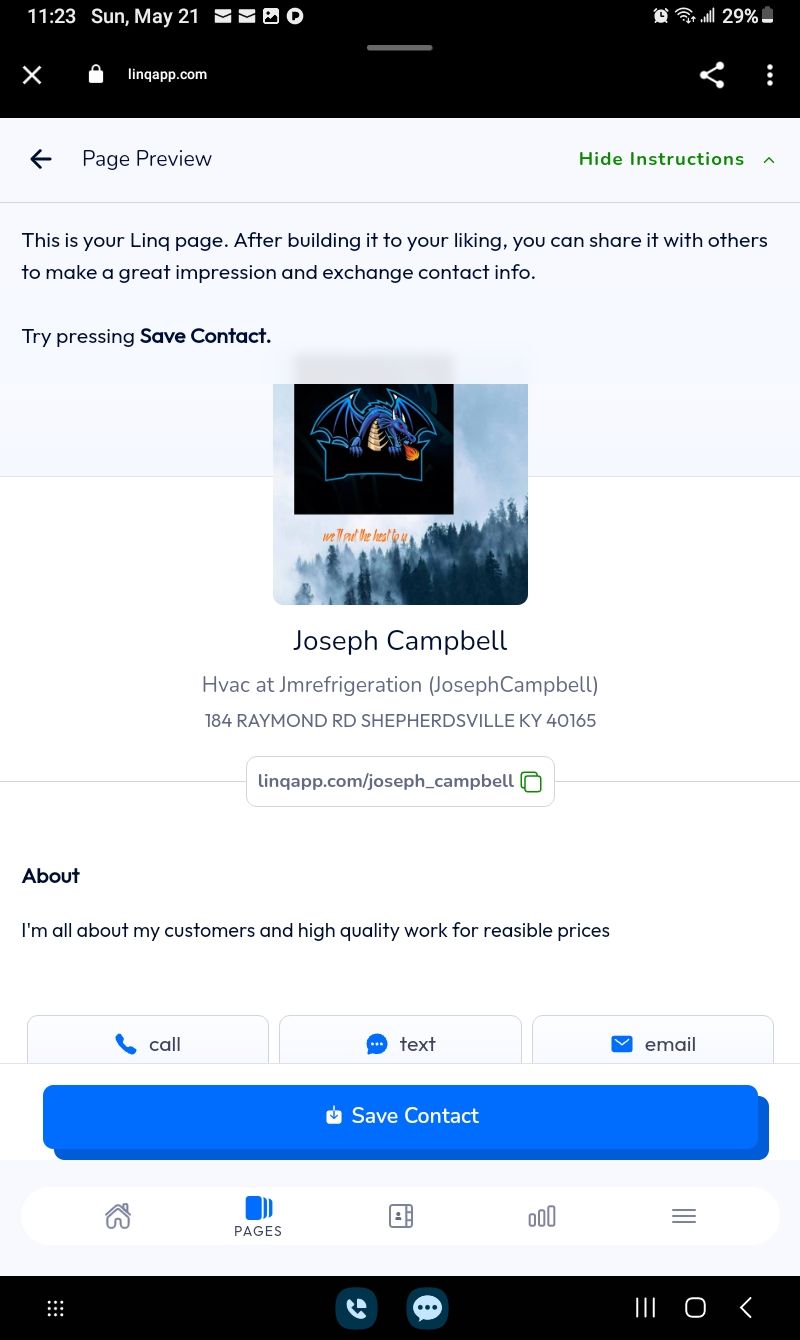This screenshot has width=800, height=1340.
Task: Select the Pages tab
Action: [x=258, y=1216]
